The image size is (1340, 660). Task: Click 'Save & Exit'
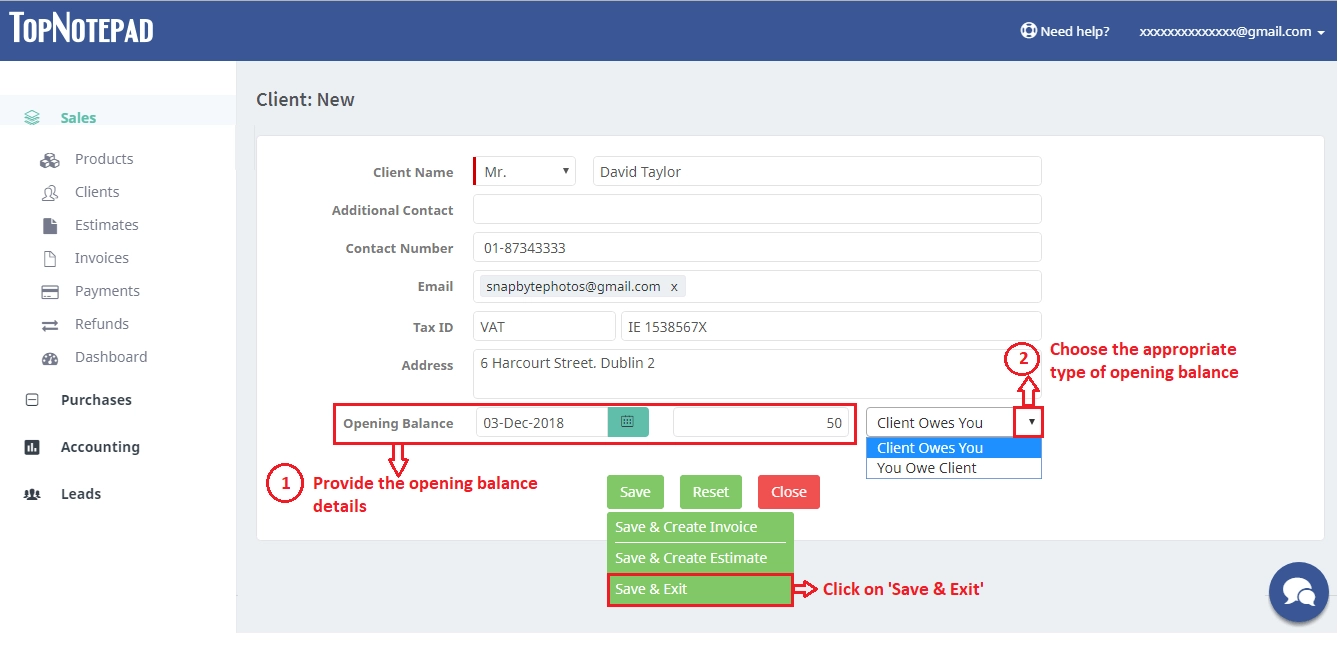click(x=699, y=589)
